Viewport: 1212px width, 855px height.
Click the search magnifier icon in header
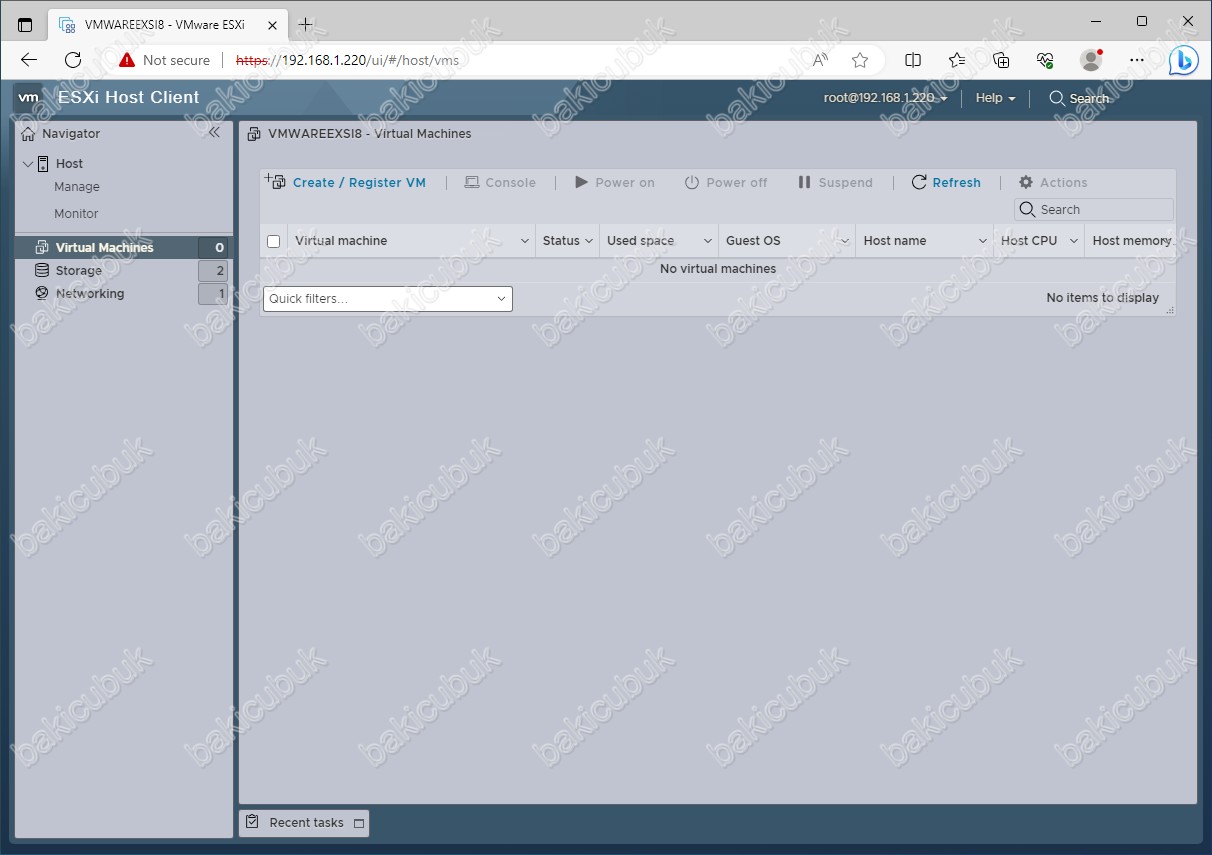coord(1056,98)
